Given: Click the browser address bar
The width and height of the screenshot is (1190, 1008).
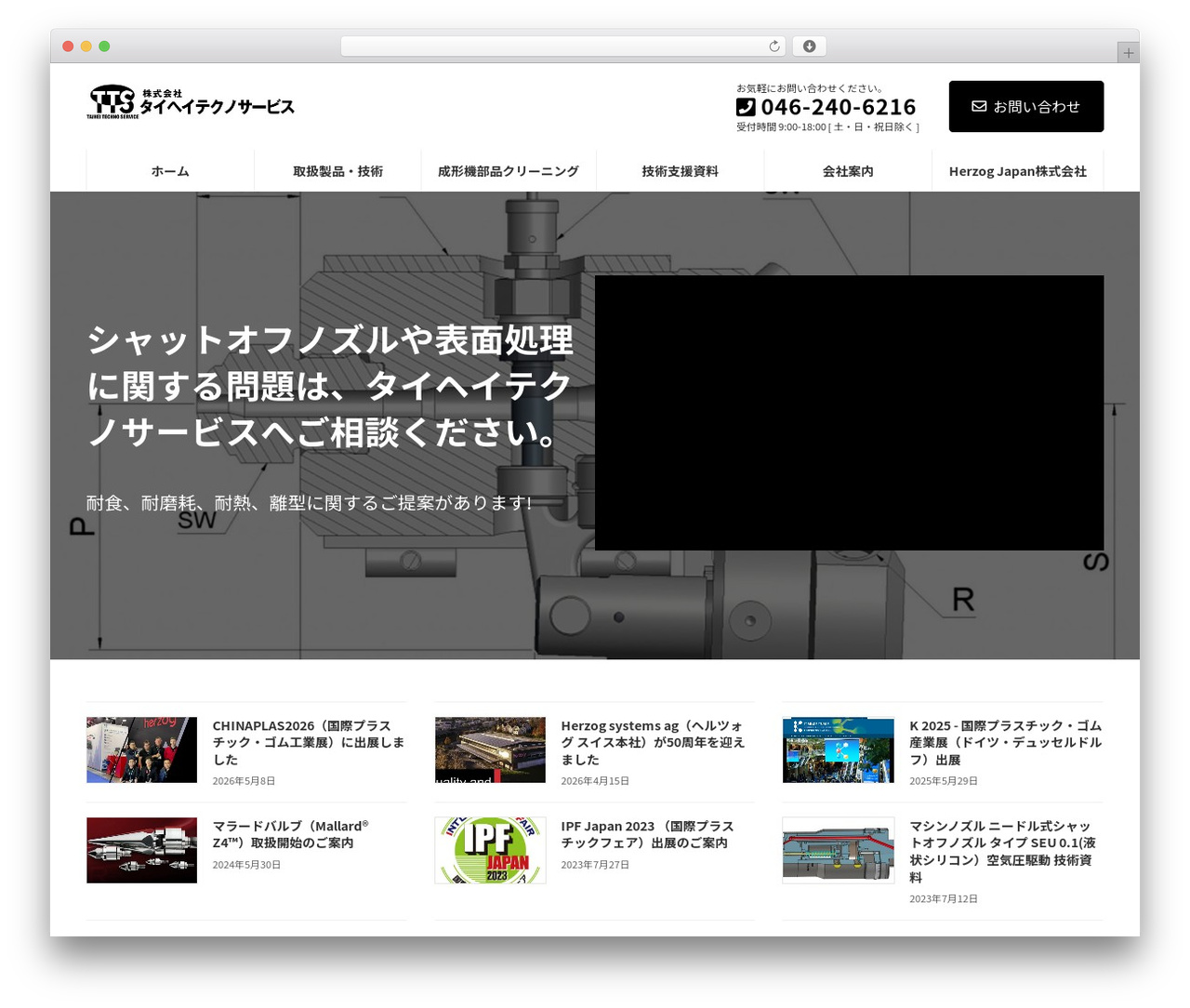Looking at the screenshot, I should [563, 46].
